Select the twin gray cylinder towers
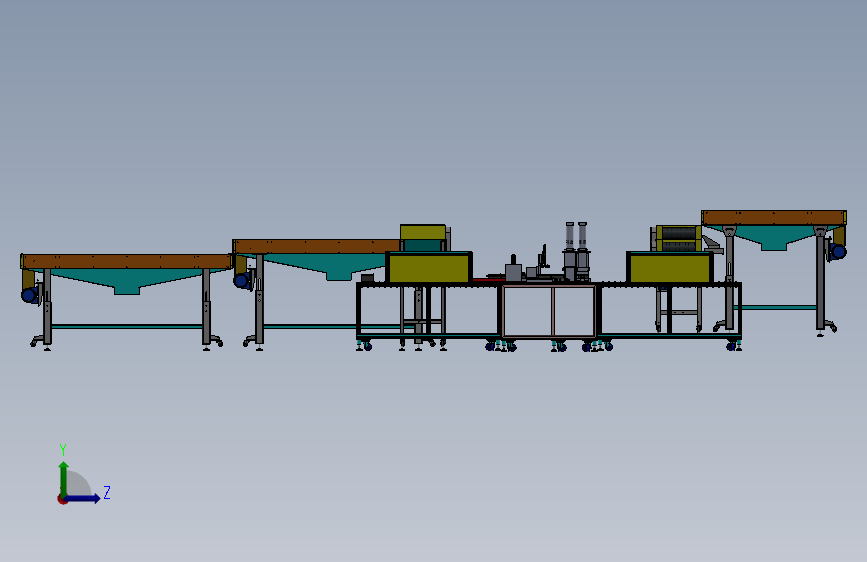867x562 pixels. [576, 250]
